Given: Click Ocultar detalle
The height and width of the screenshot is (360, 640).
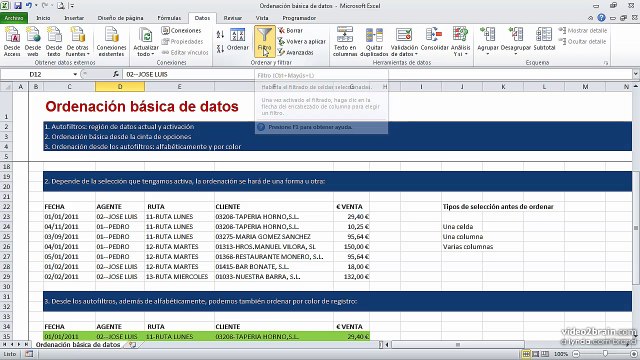Looking at the screenshot, I should (582, 42).
